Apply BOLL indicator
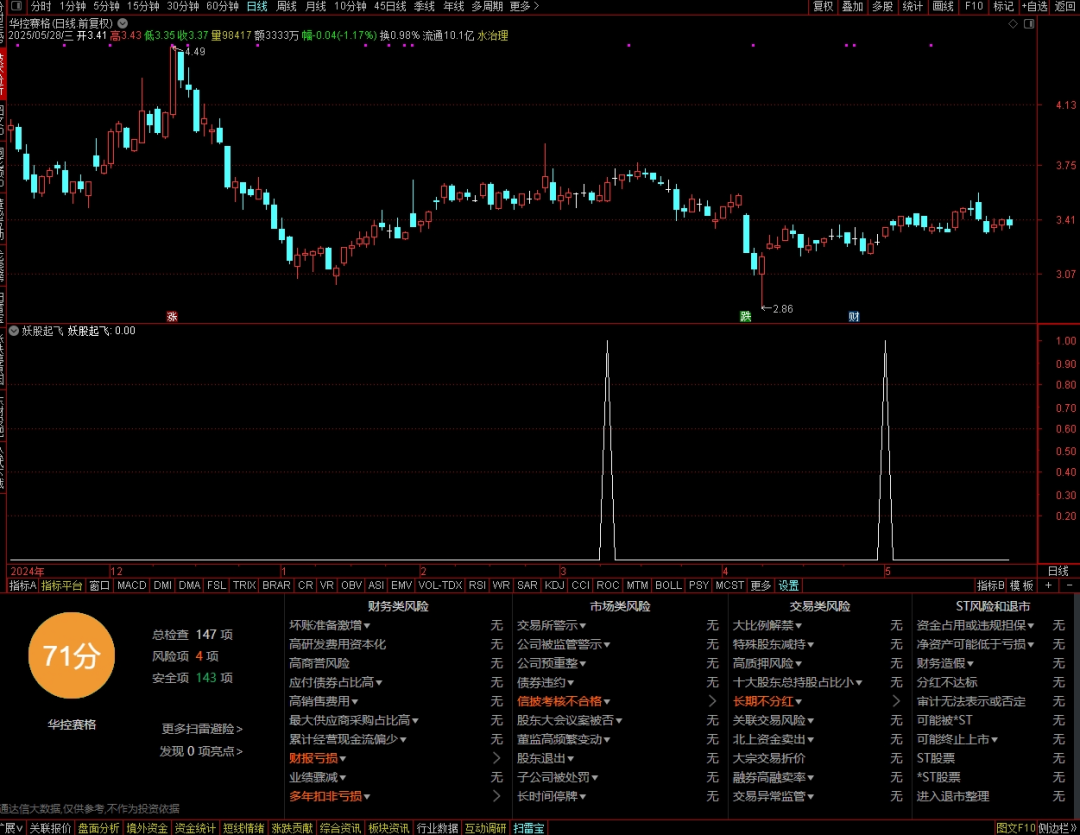Screen dimensions: 1080x835 point(668,585)
